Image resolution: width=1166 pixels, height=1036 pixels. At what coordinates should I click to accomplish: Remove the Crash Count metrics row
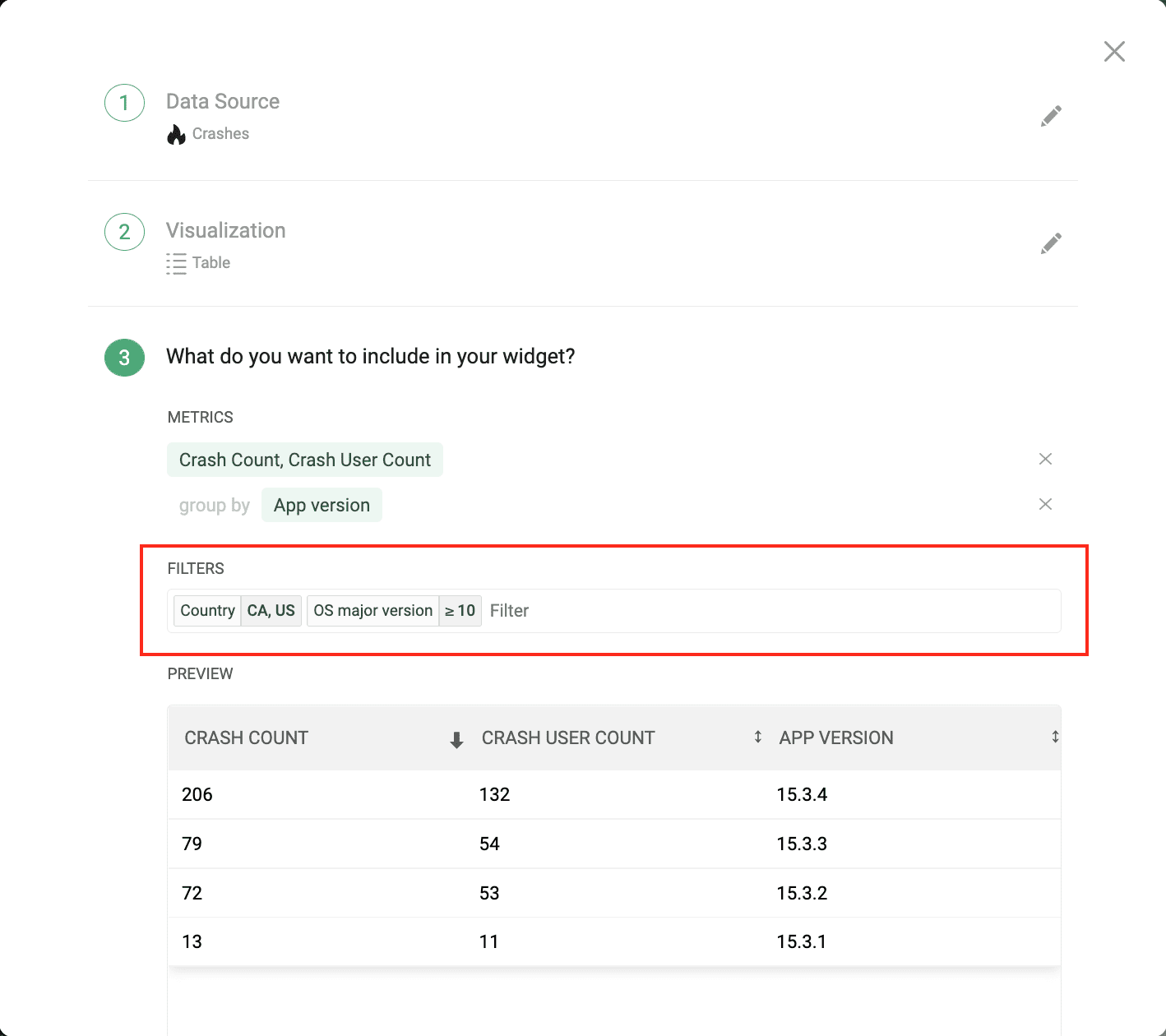1045,459
